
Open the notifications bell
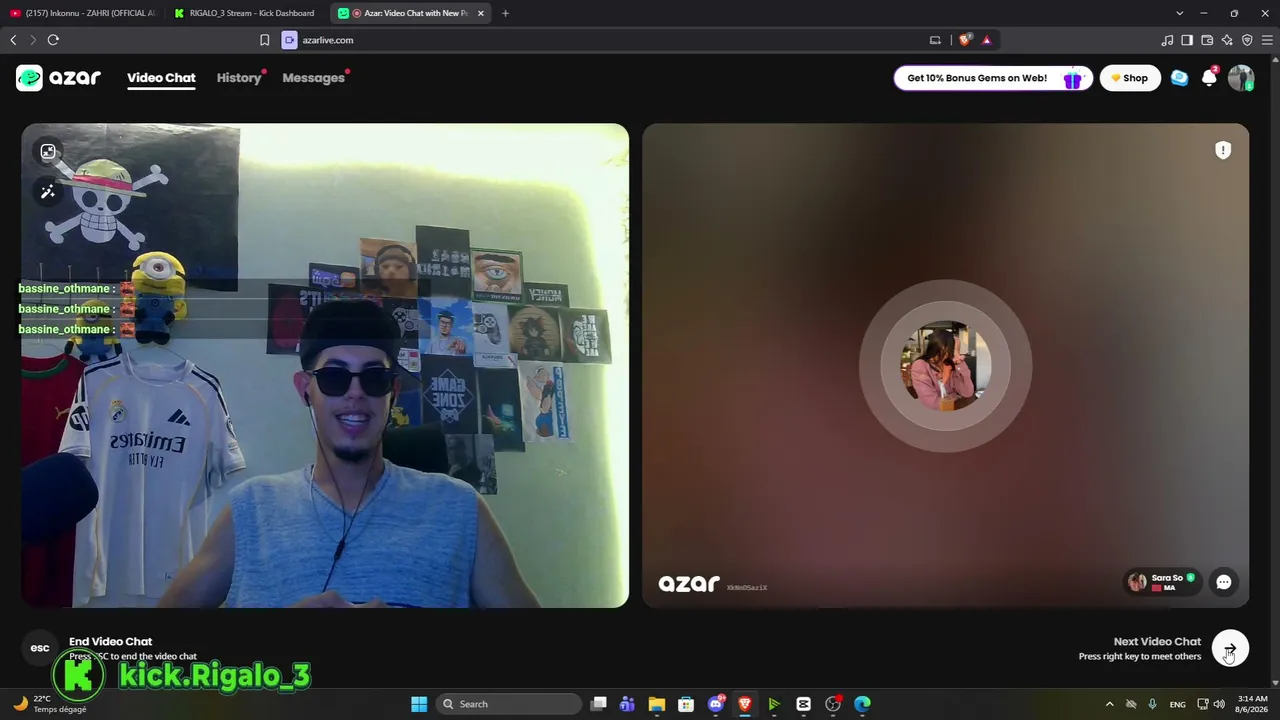pyautogui.click(x=1209, y=78)
